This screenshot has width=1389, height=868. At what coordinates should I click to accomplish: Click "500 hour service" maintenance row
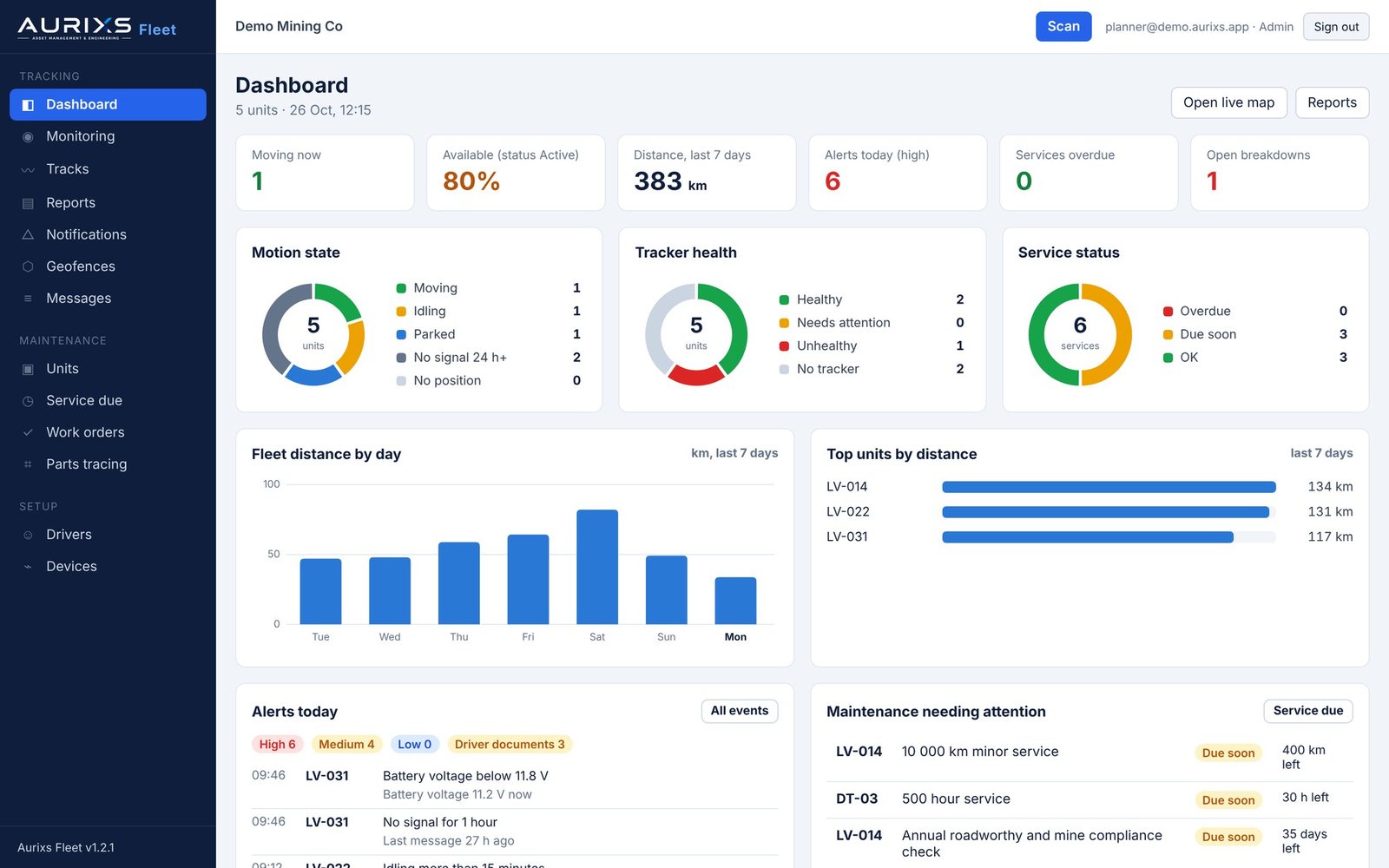tap(1089, 799)
